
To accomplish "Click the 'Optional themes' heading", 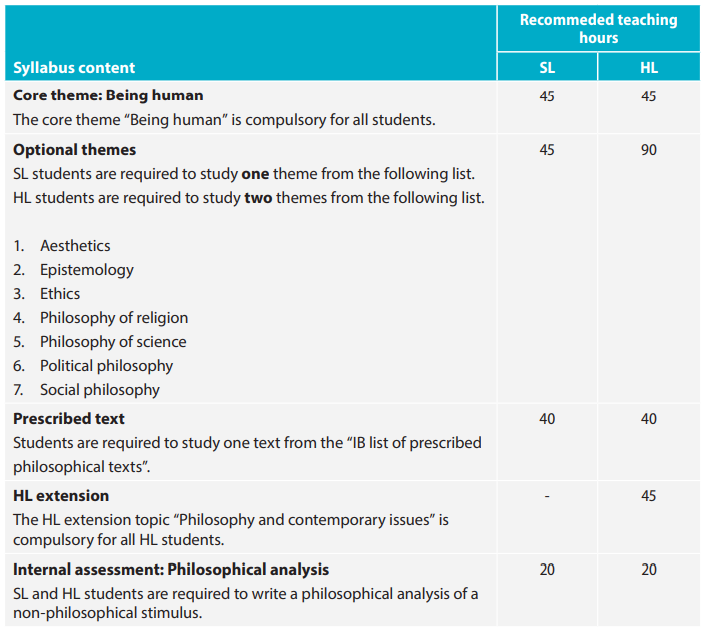I will [x=74, y=150].
